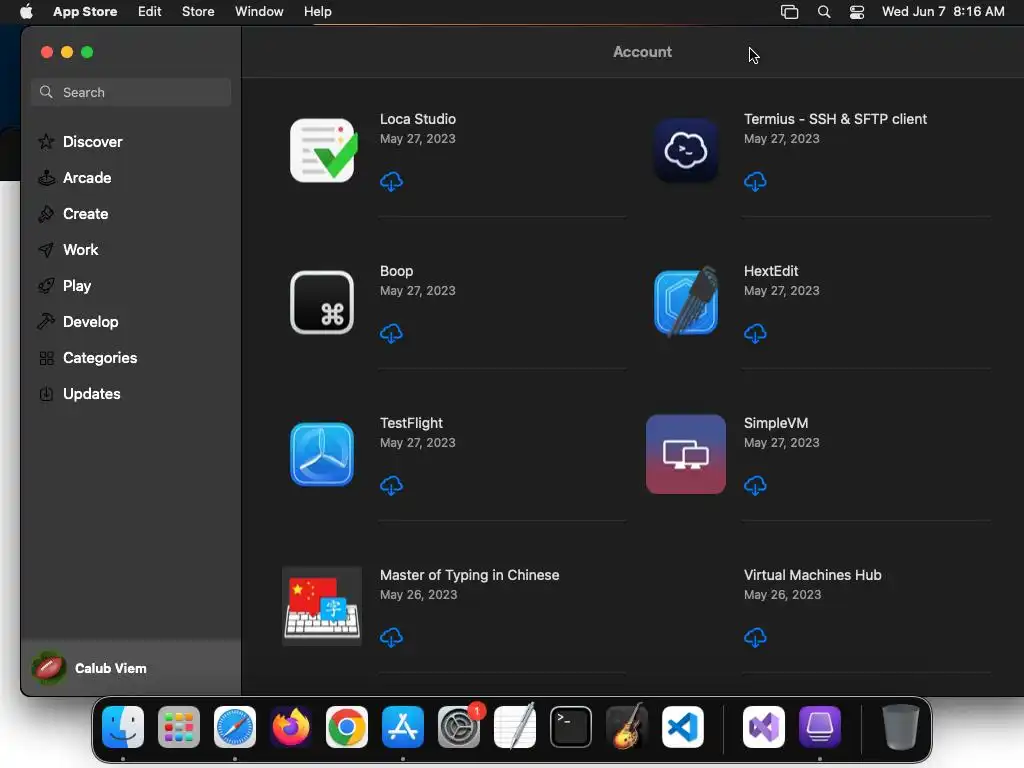This screenshot has height=768, width=1024.
Task: Open the TestFlight app icon
Action: 322,455
